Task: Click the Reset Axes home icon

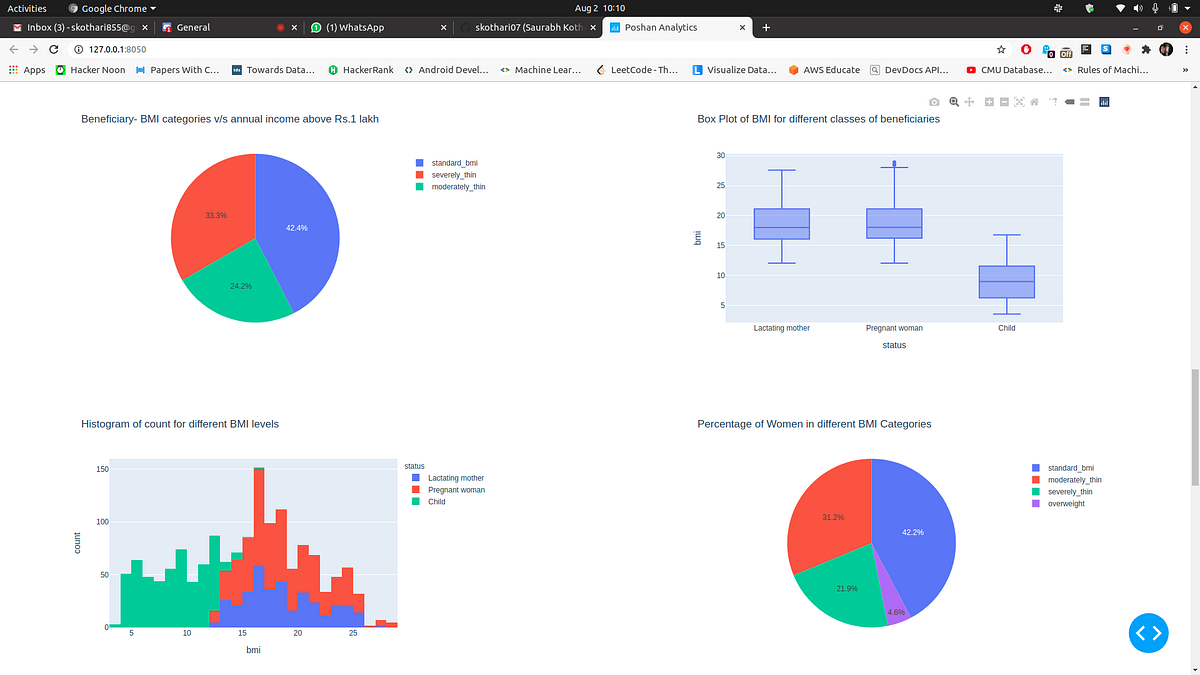Action: [x=1033, y=101]
